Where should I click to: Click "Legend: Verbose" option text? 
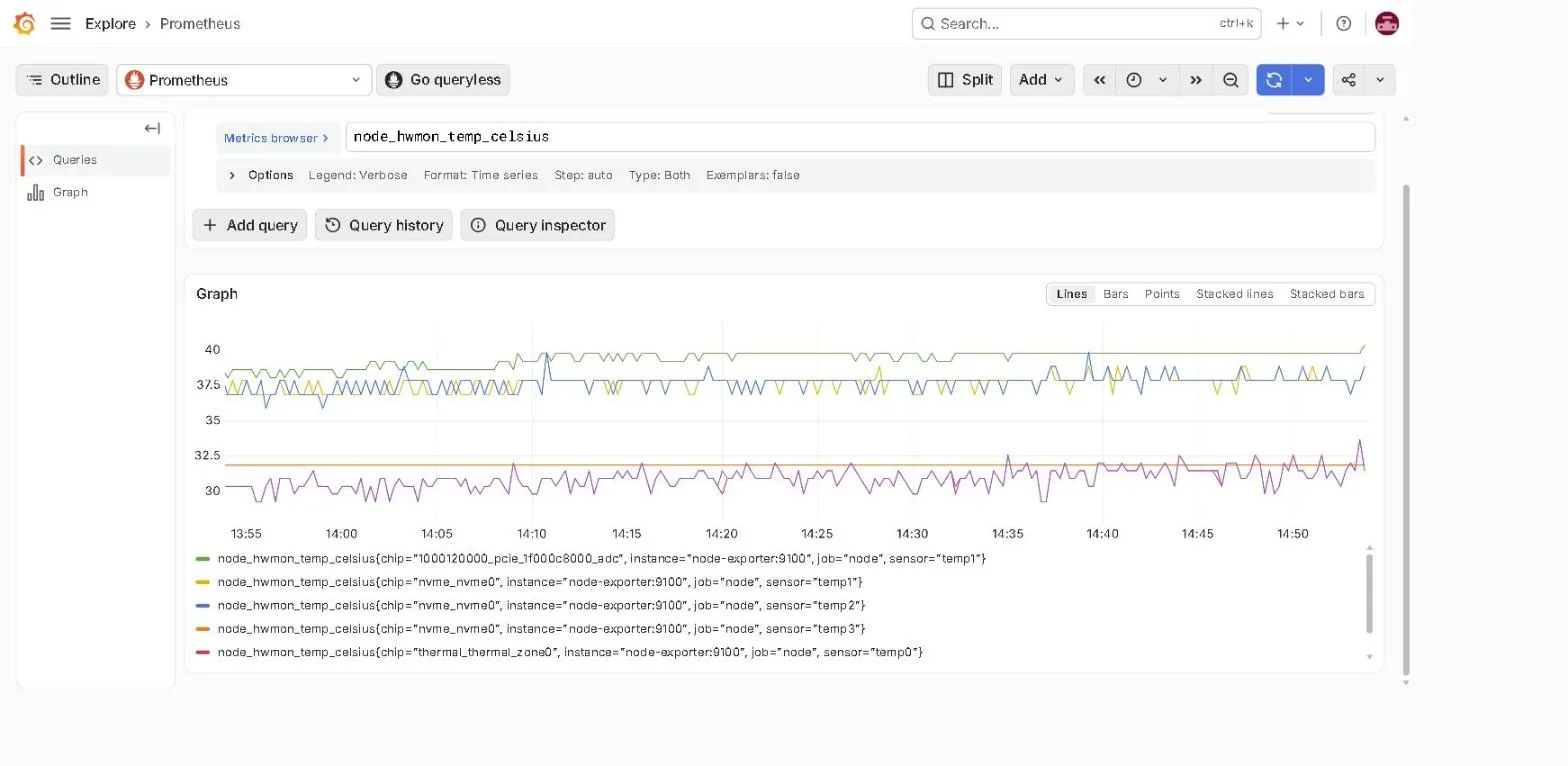[x=358, y=175]
